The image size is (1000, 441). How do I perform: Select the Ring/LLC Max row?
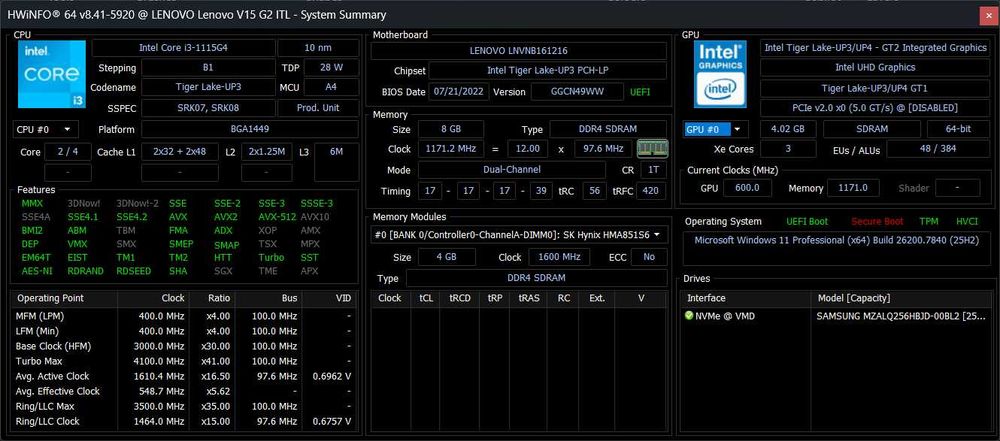coord(184,407)
